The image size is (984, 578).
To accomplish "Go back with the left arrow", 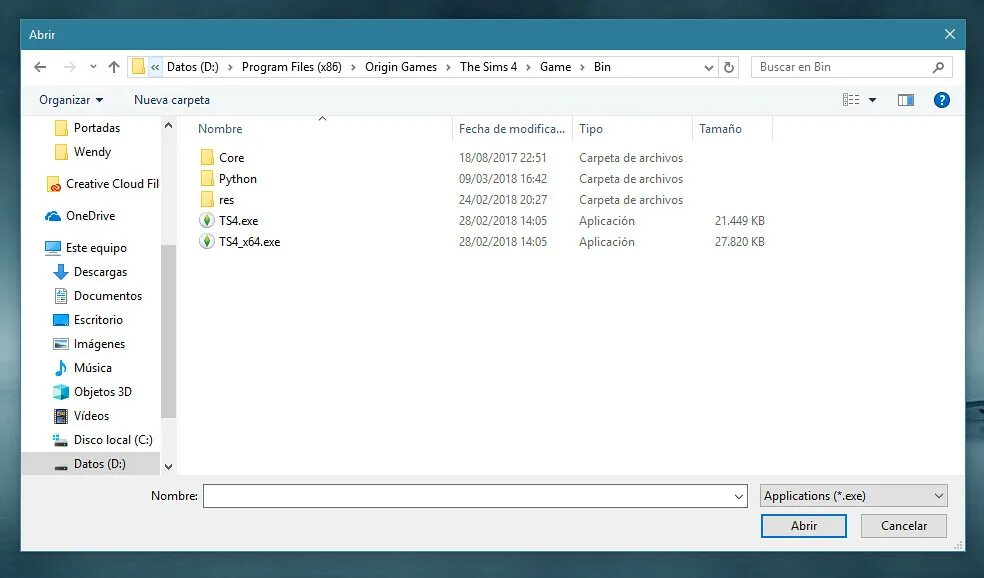I will (40, 67).
